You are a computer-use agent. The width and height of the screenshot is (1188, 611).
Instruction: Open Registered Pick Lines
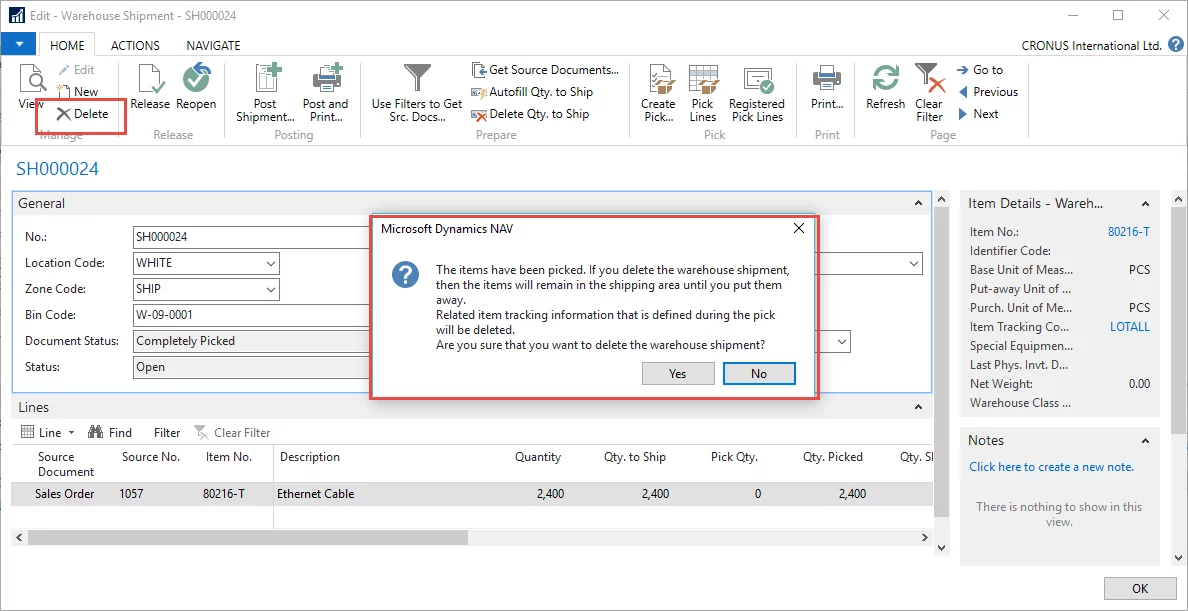click(757, 80)
